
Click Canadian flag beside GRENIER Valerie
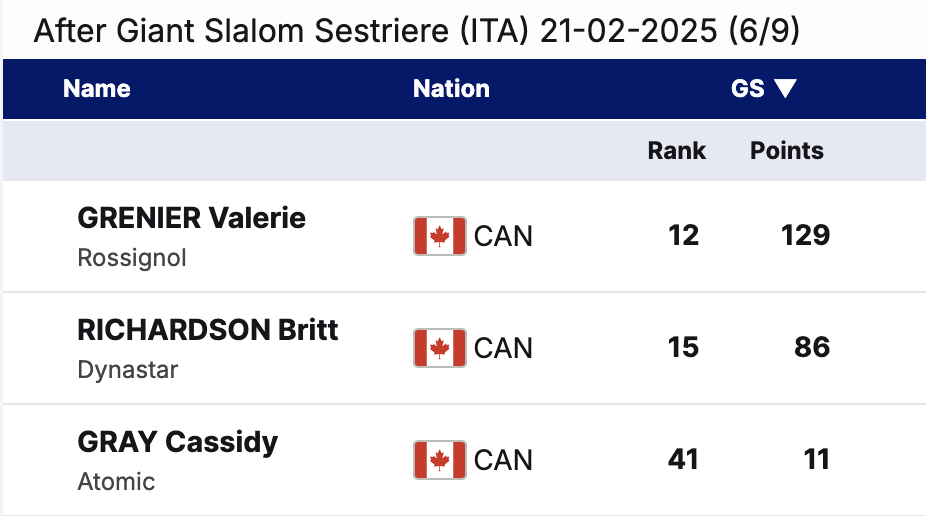[439, 236]
